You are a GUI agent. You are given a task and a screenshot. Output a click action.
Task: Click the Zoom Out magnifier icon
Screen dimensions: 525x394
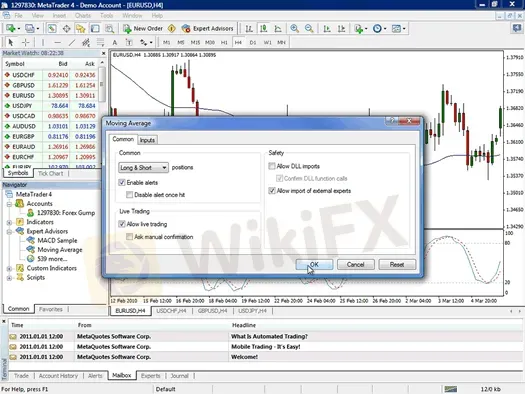[309, 28]
